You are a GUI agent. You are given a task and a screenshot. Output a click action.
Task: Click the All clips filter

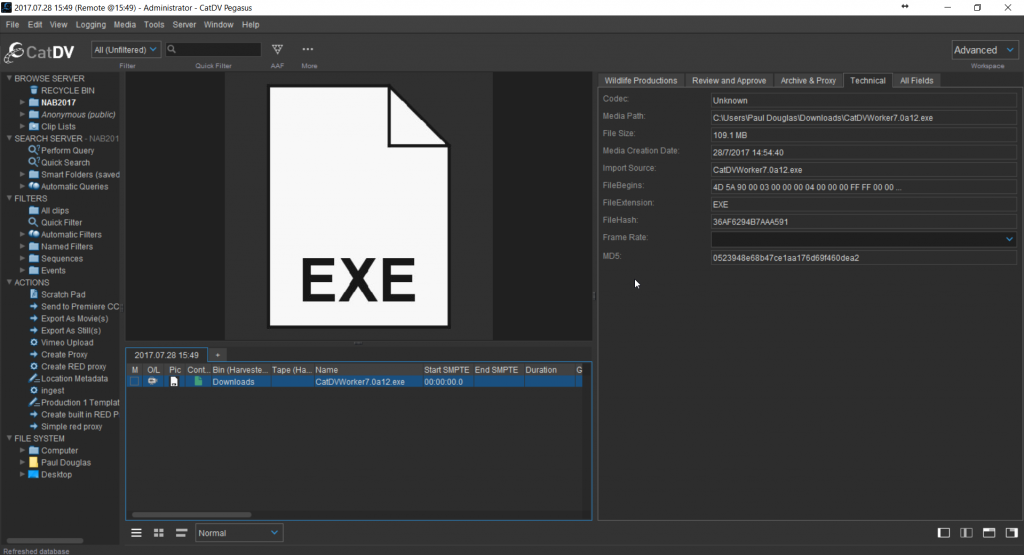[x=55, y=211]
